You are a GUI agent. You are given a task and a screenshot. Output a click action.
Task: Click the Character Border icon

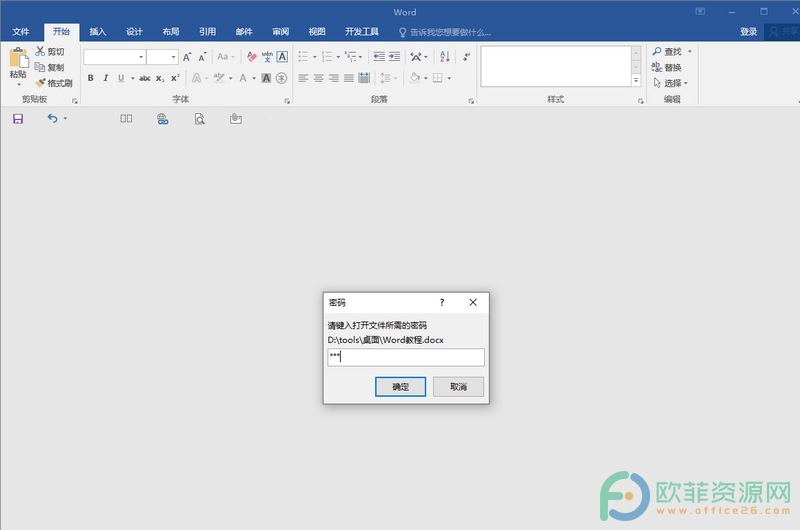click(x=282, y=57)
